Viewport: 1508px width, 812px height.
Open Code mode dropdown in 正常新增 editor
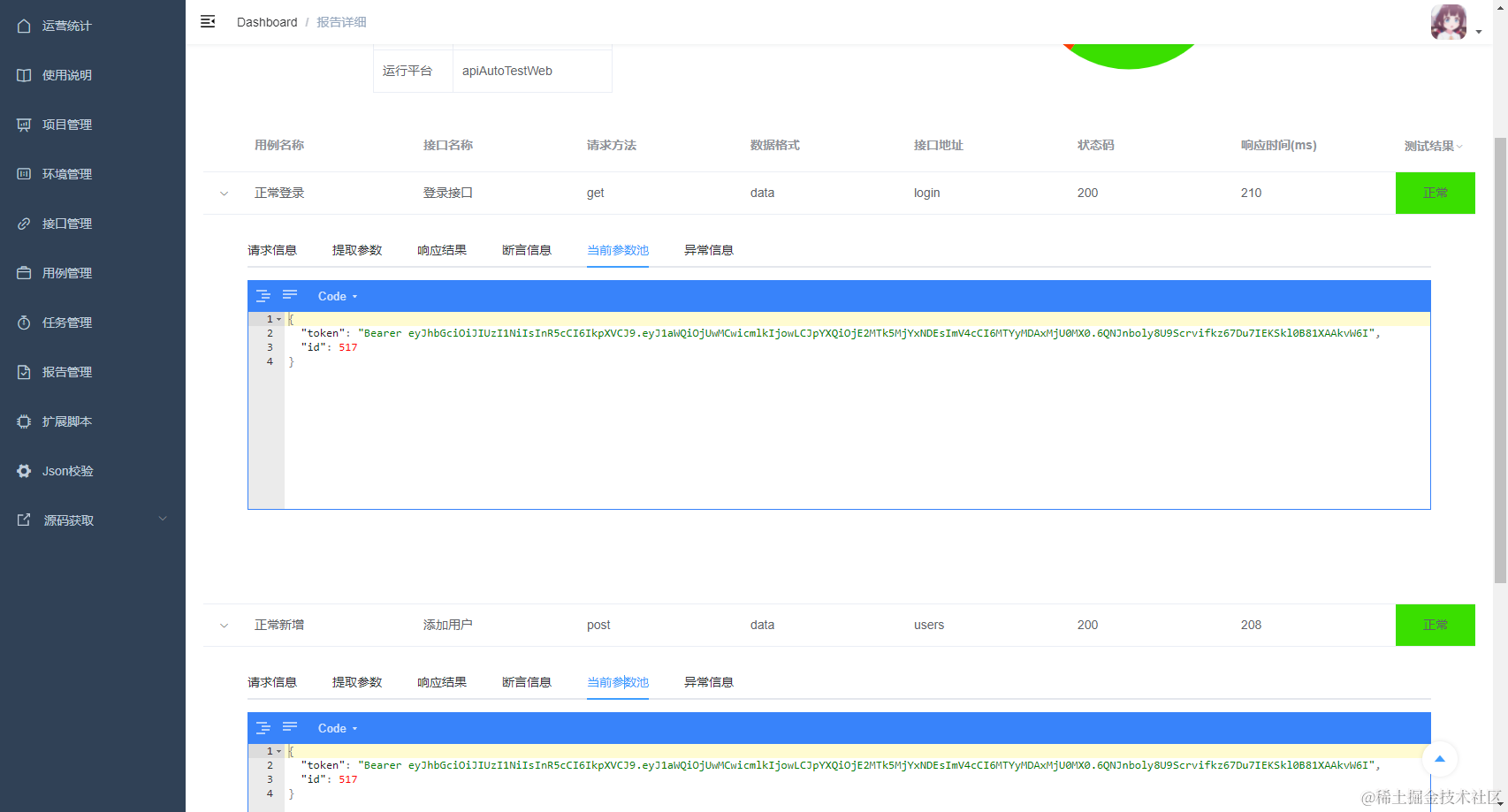tap(338, 728)
